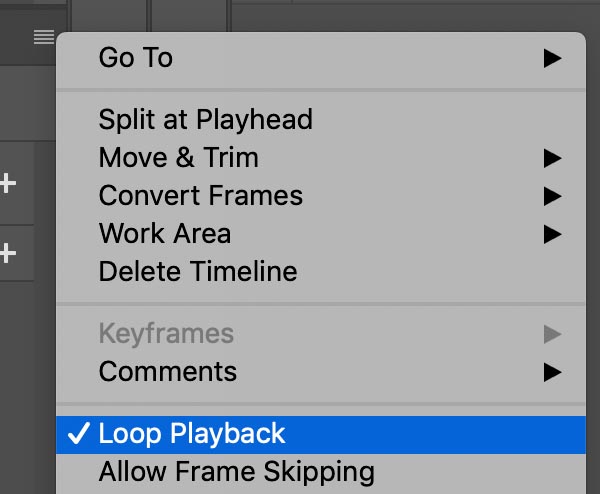Screen dimensions: 600x494
Task: Open the Work Area menu entry
Action: pos(321,234)
